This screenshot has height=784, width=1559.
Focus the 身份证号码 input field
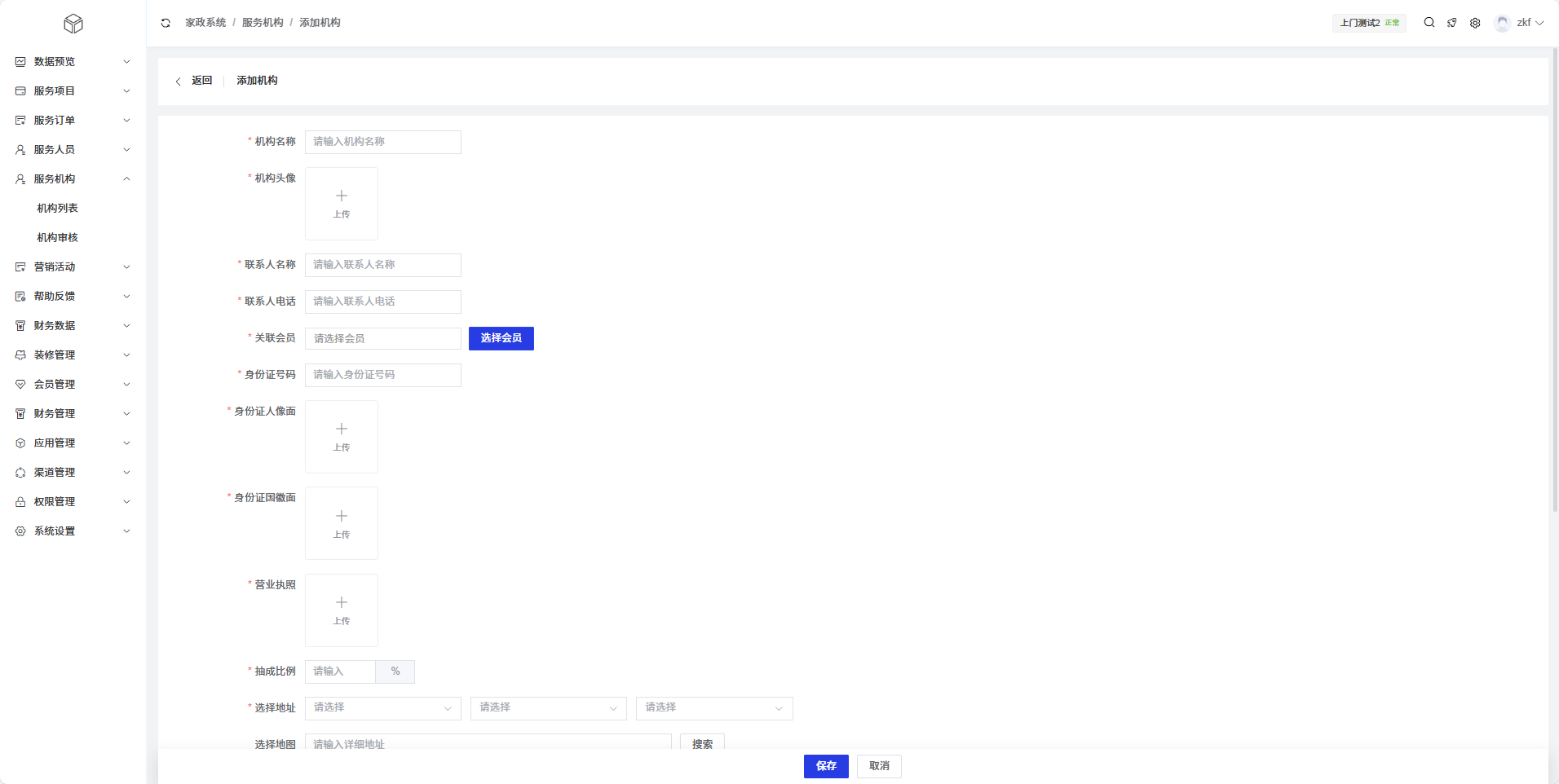[x=383, y=375]
